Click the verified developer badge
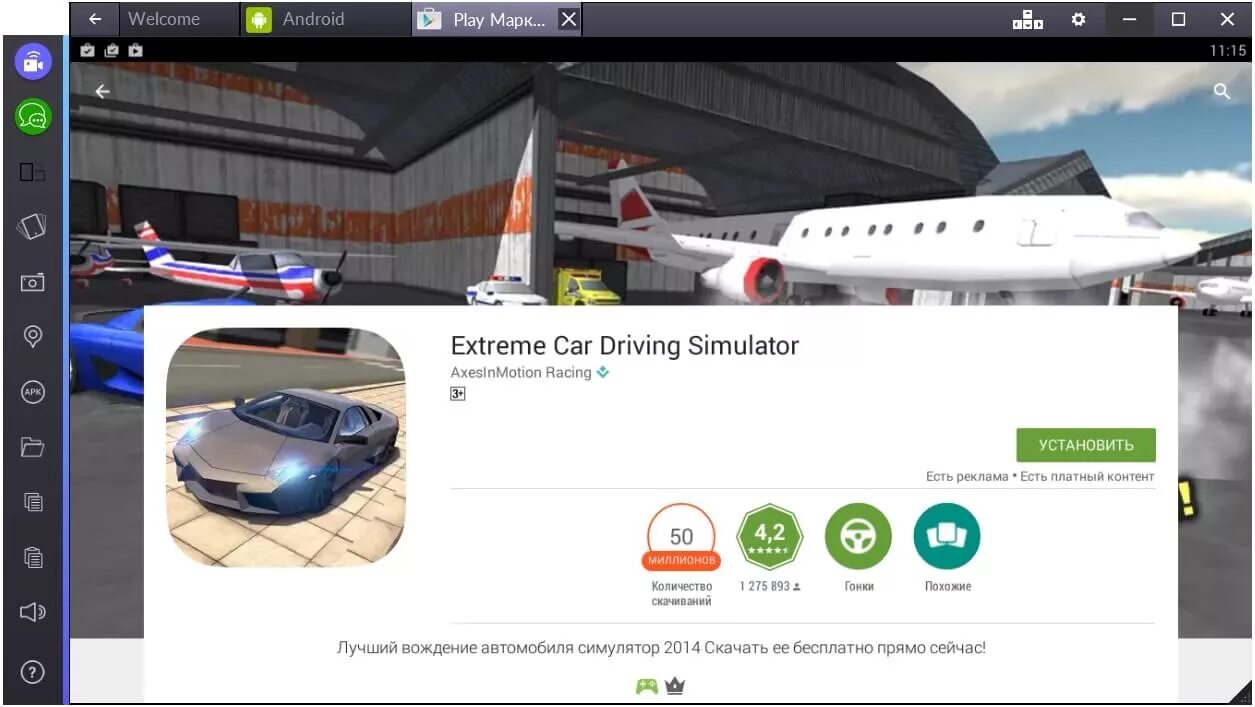This screenshot has width=1255, height=707. (x=603, y=372)
